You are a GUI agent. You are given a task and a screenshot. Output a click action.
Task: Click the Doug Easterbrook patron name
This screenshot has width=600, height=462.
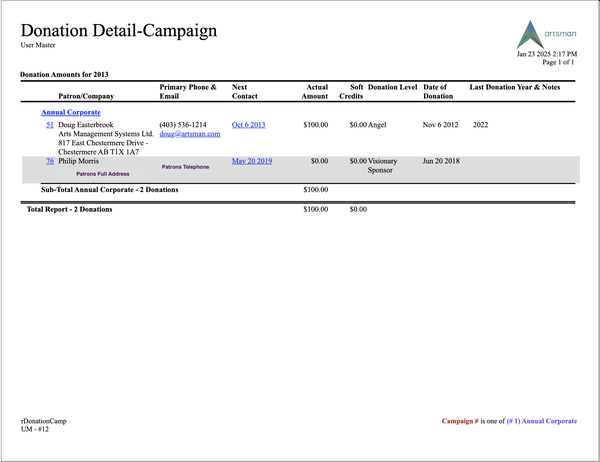click(x=86, y=125)
